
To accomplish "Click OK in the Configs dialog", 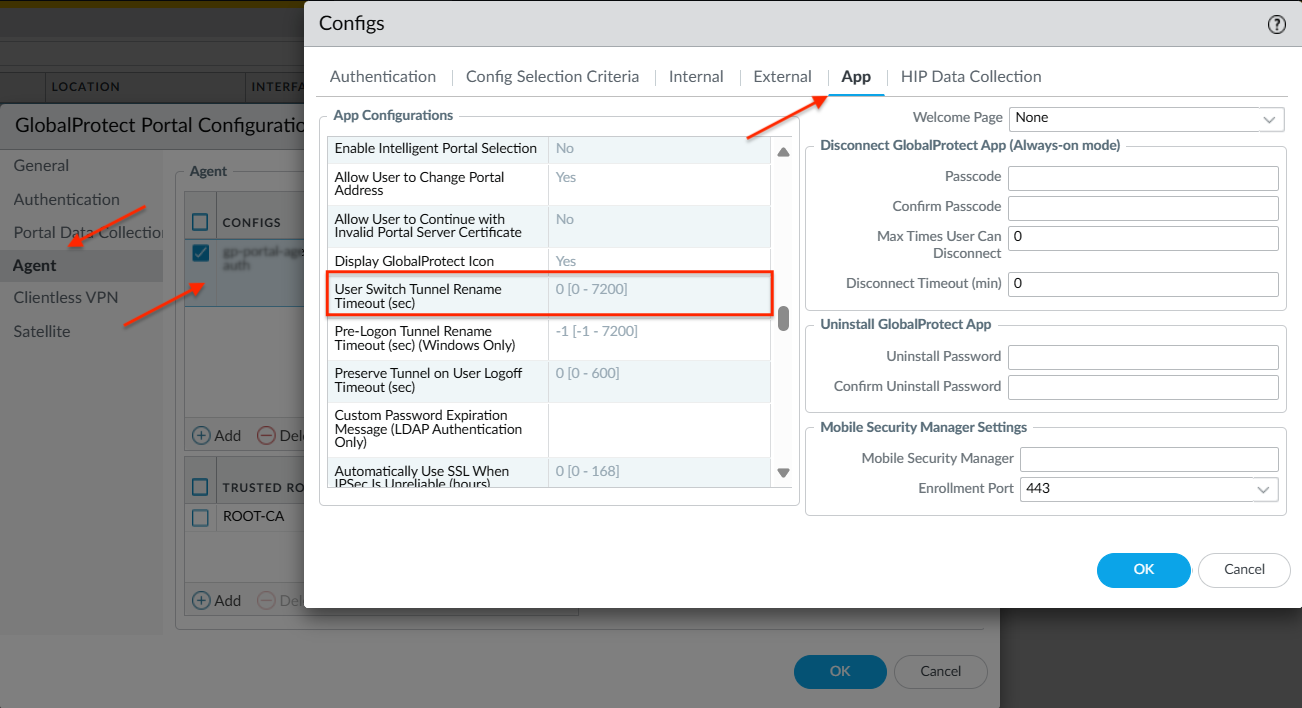I will pyautogui.click(x=1144, y=570).
